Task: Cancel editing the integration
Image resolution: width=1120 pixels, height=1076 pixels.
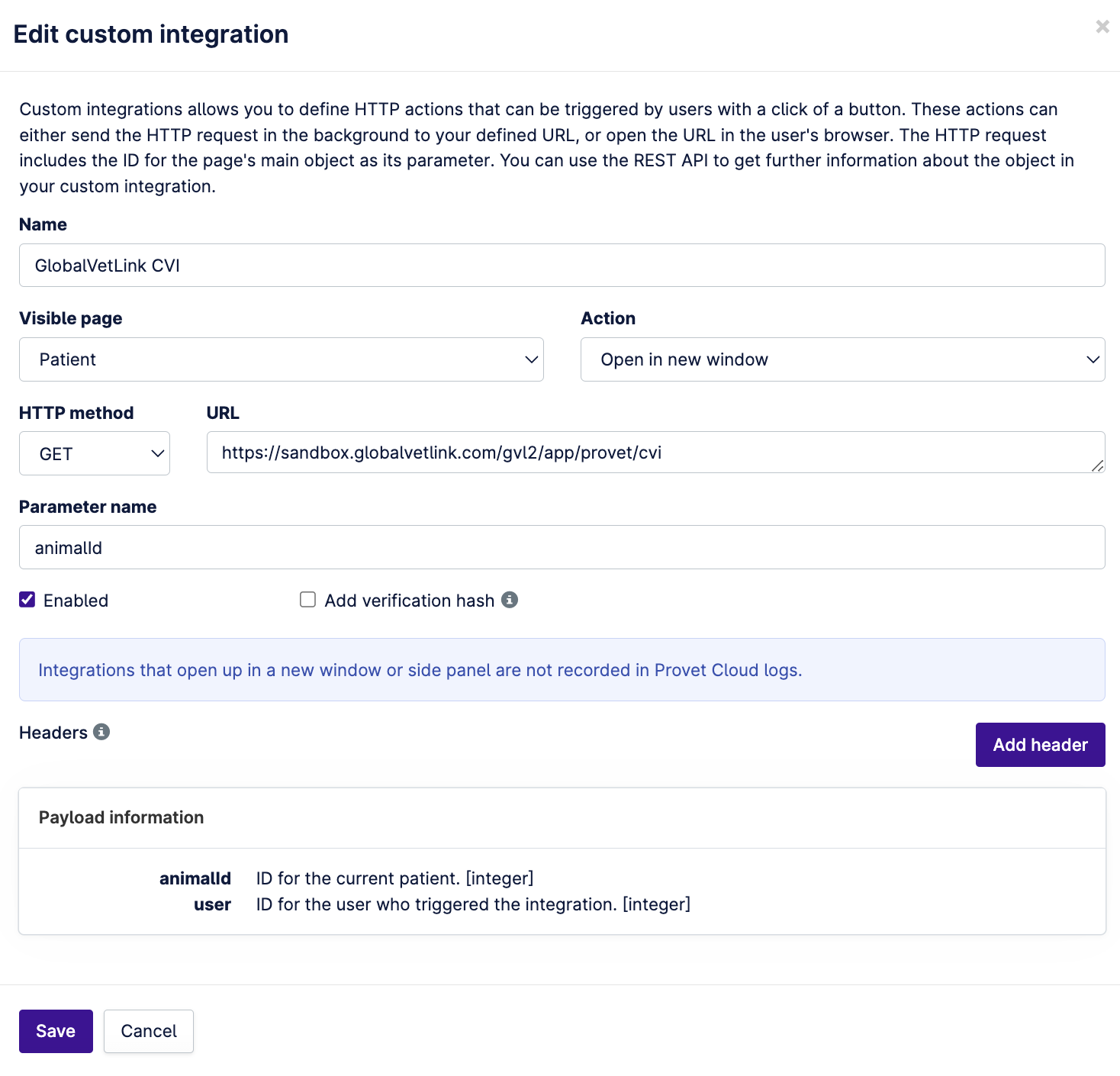Action: point(149,1031)
